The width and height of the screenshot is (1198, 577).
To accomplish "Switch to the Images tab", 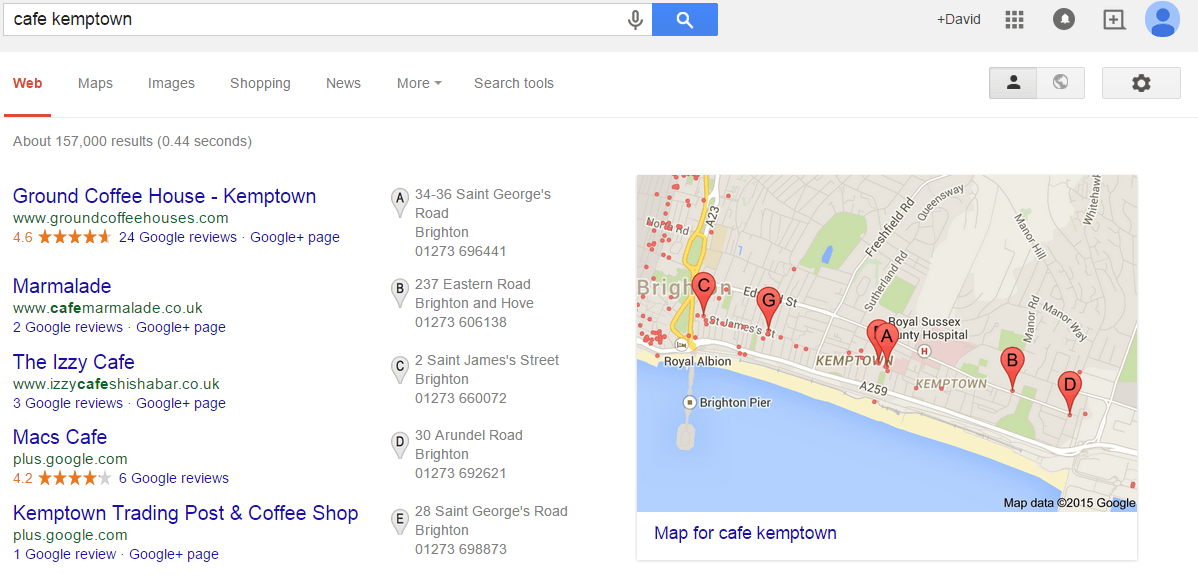I will coord(171,84).
